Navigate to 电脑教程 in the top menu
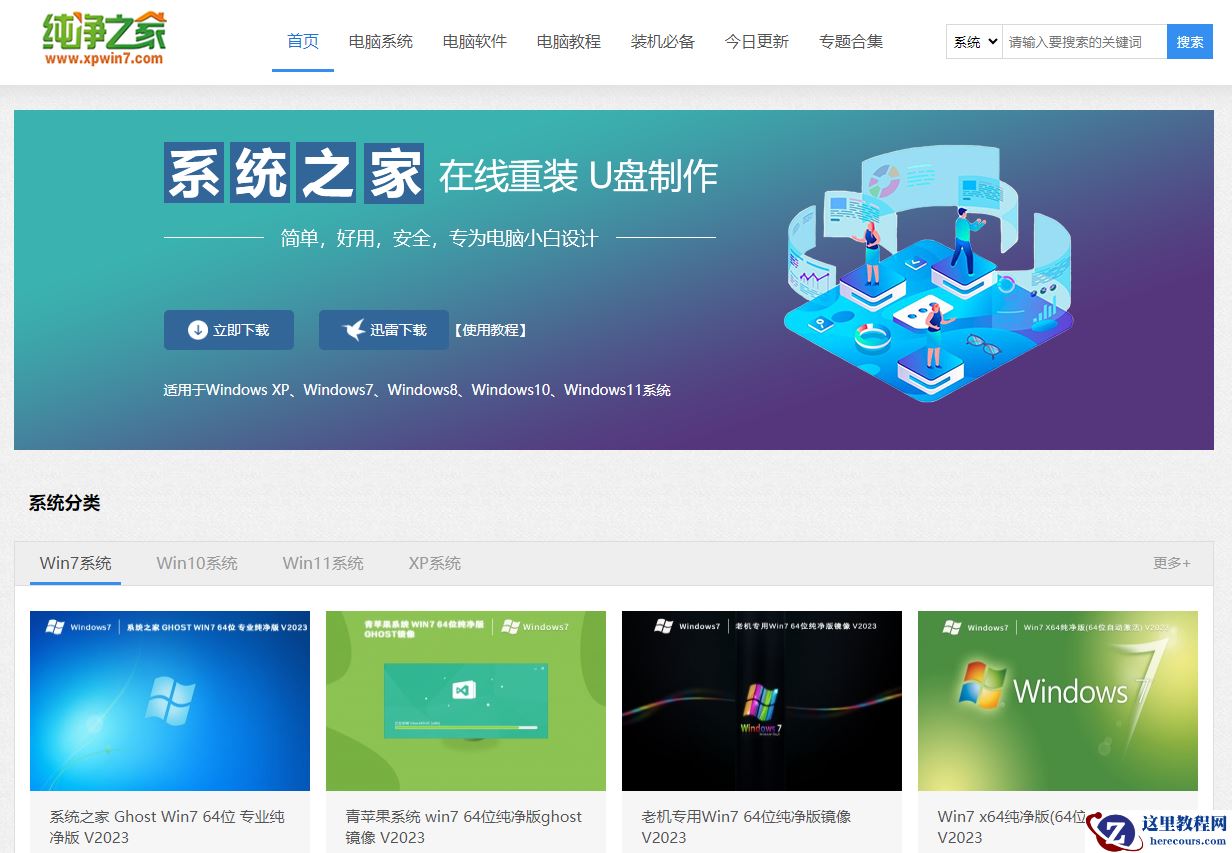This screenshot has height=853, width=1232. pos(568,42)
